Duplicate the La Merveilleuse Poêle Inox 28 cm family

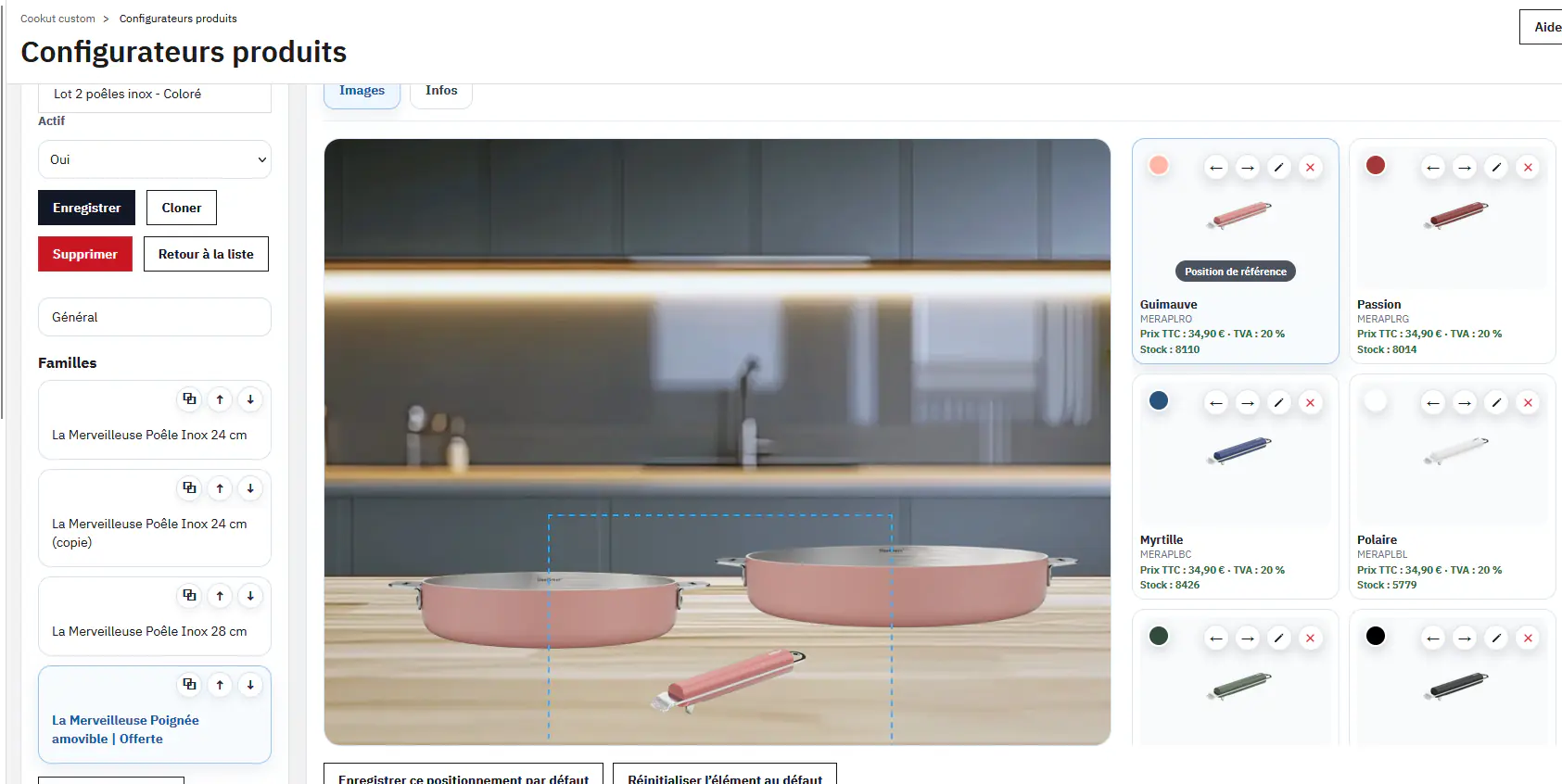pos(189,595)
